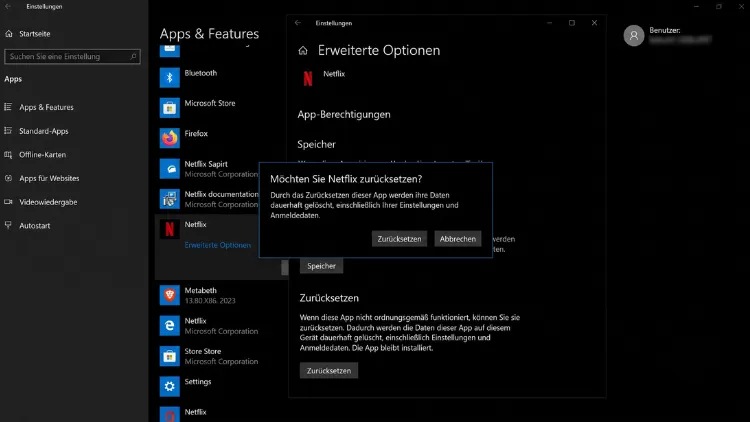Open Offline-Karten in the sidebar
The image size is (750, 422).
click(x=42, y=155)
